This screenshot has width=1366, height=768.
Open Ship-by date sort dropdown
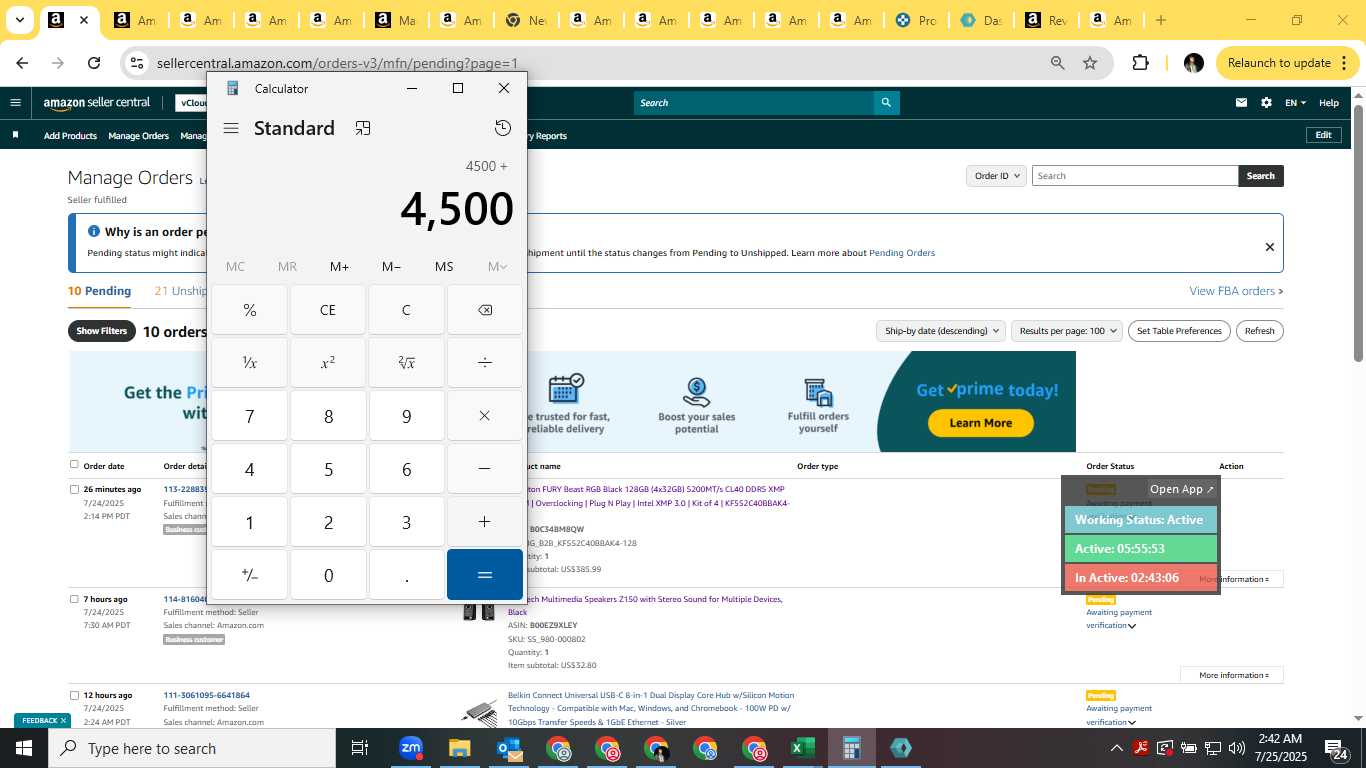(x=941, y=331)
